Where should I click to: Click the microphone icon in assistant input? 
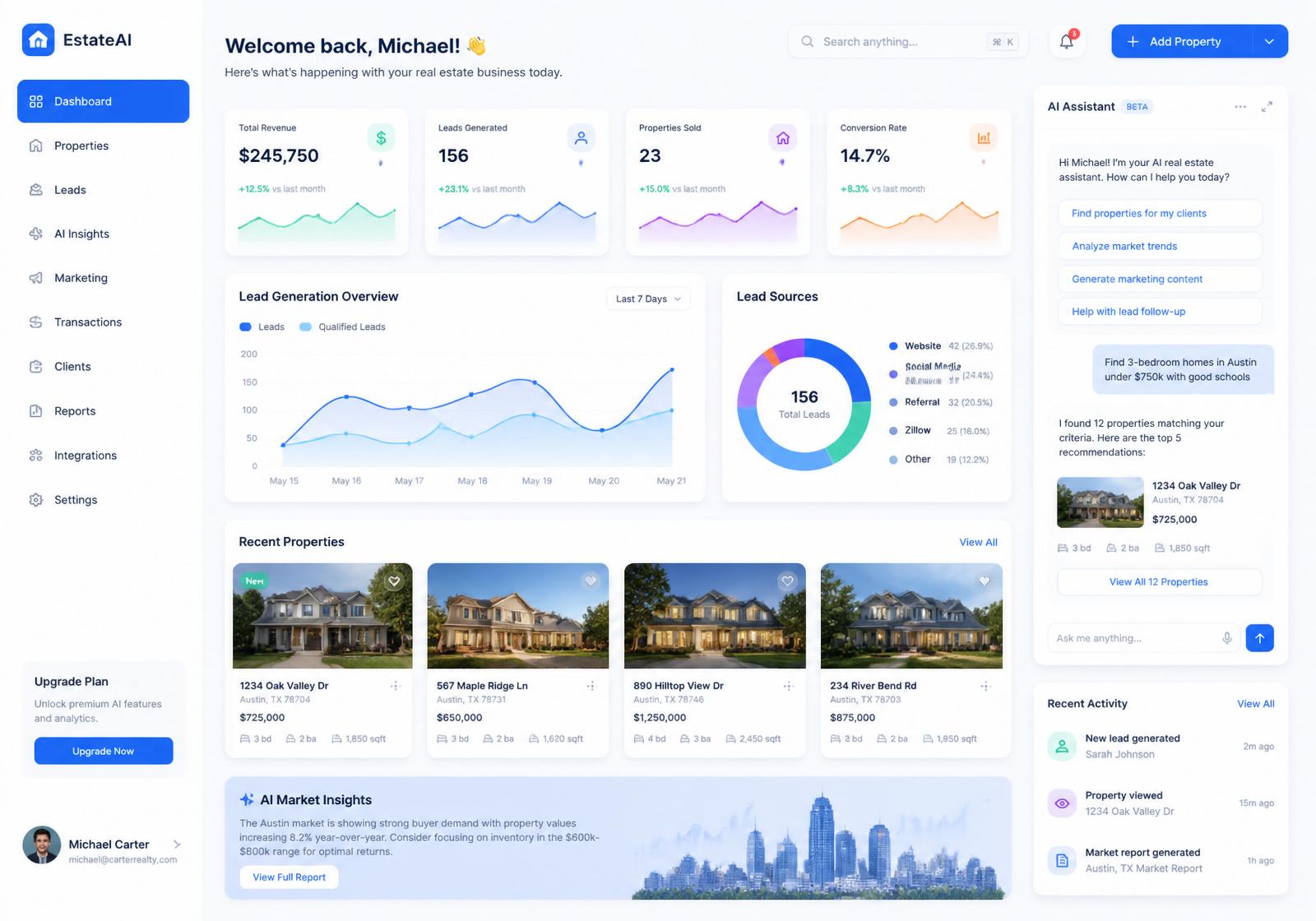1227,638
